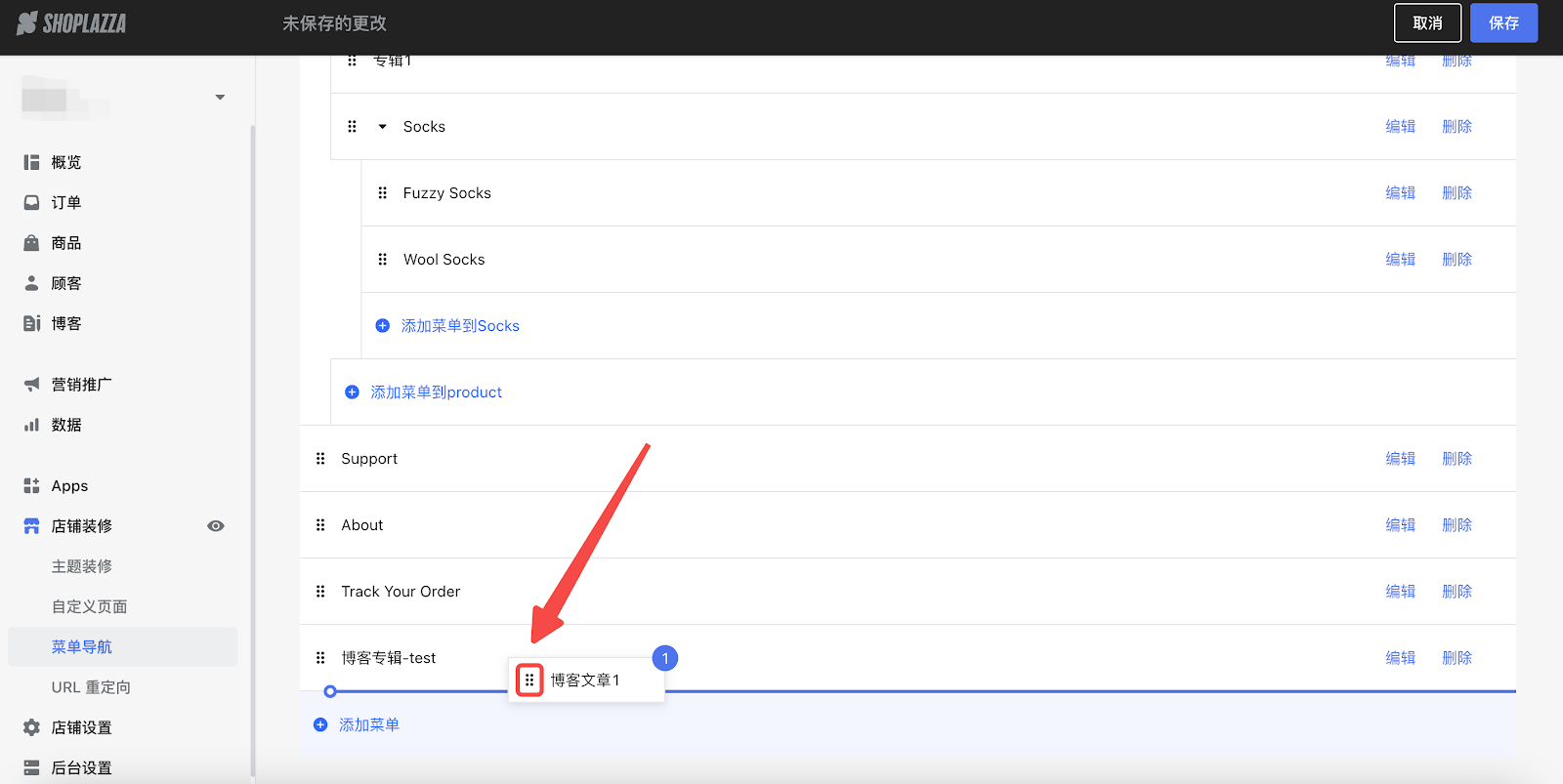This screenshot has height=784, width=1563.
Task: Open the store selector dropdown arrow
Action: point(220,97)
